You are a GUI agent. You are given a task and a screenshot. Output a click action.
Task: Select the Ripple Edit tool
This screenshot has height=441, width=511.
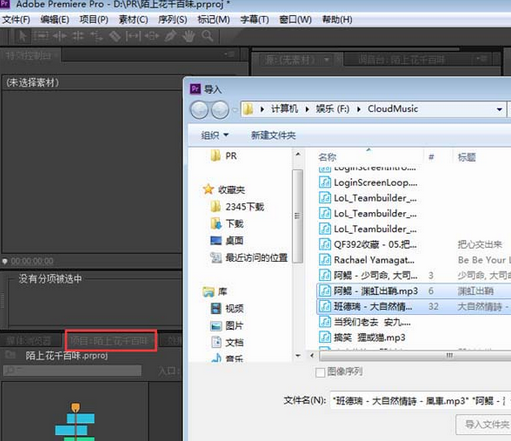pyautogui.click(x=60, y=36)
